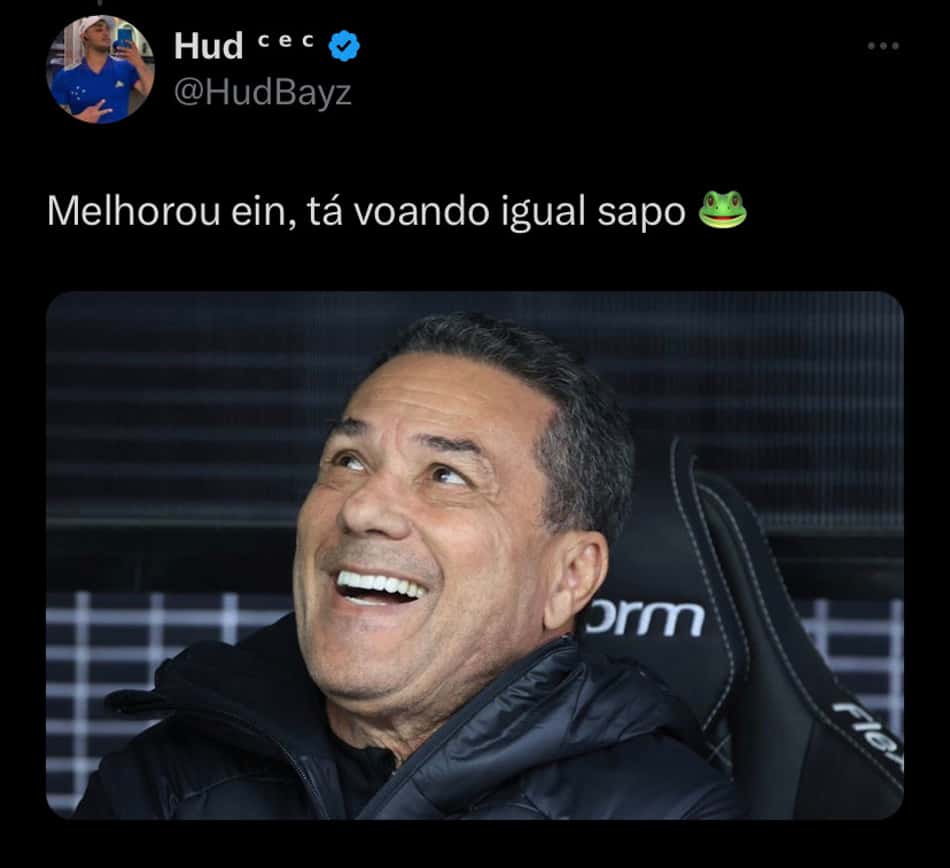This screenshot has height=868, width=950.
Task: Click the white 'orm' logo on chair
Action: pos(641,618)
